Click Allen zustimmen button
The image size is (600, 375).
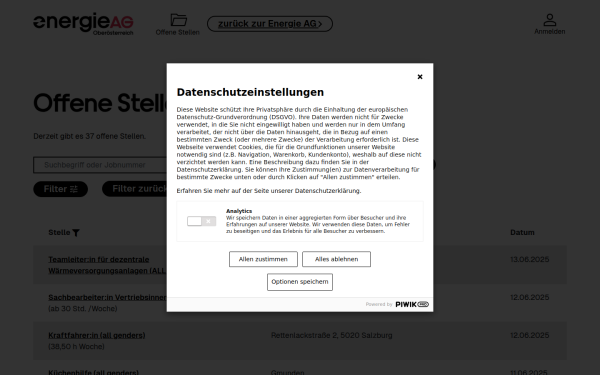pos(263,259)
